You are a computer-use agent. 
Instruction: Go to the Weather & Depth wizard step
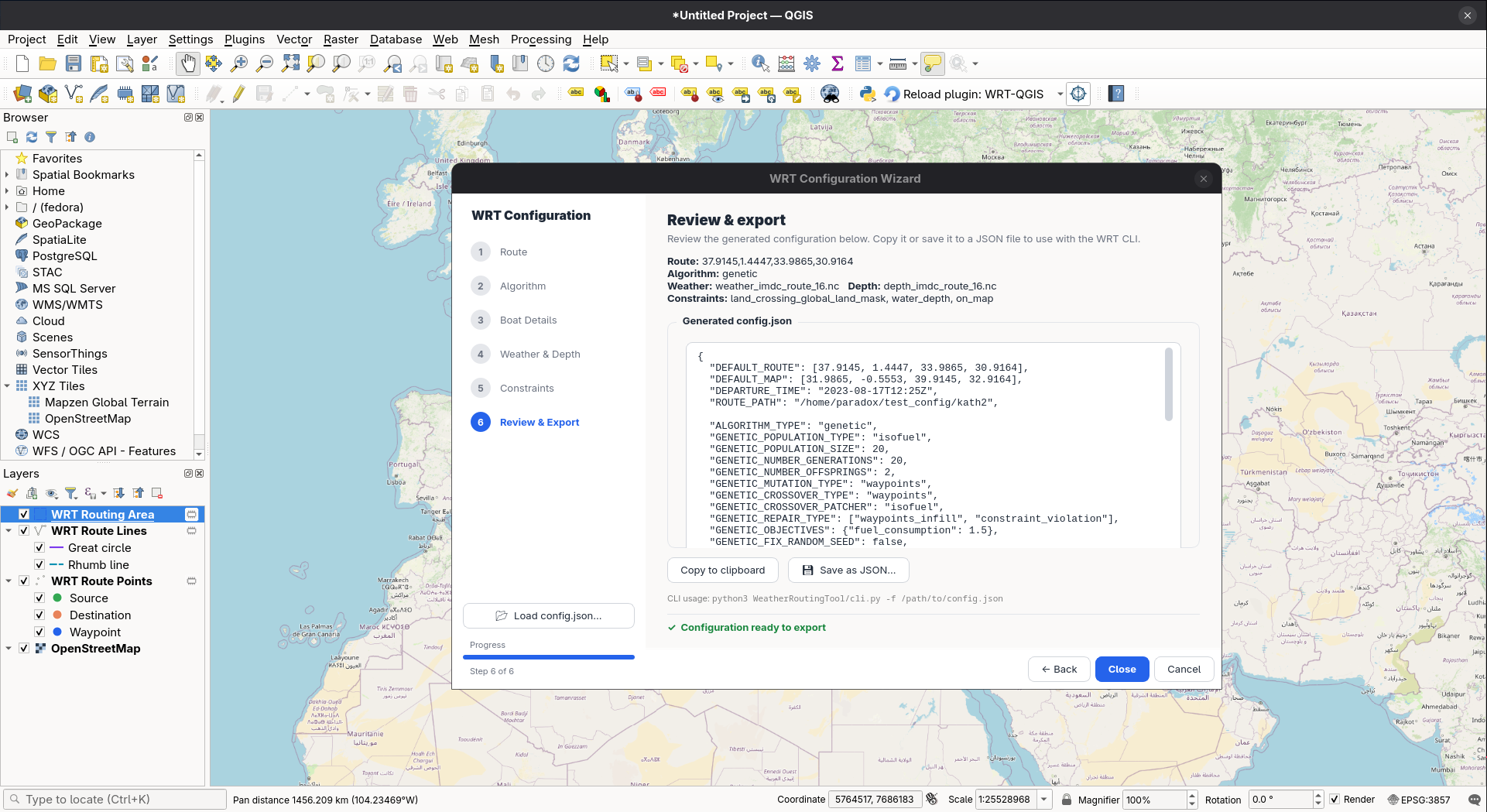[x=540, y=355]
